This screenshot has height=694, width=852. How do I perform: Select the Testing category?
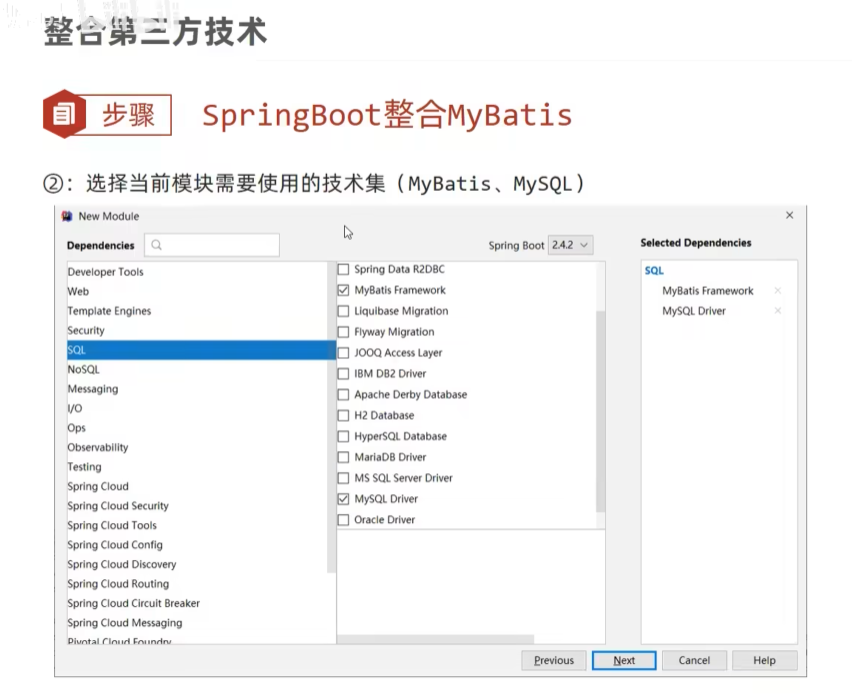(84, 467)
